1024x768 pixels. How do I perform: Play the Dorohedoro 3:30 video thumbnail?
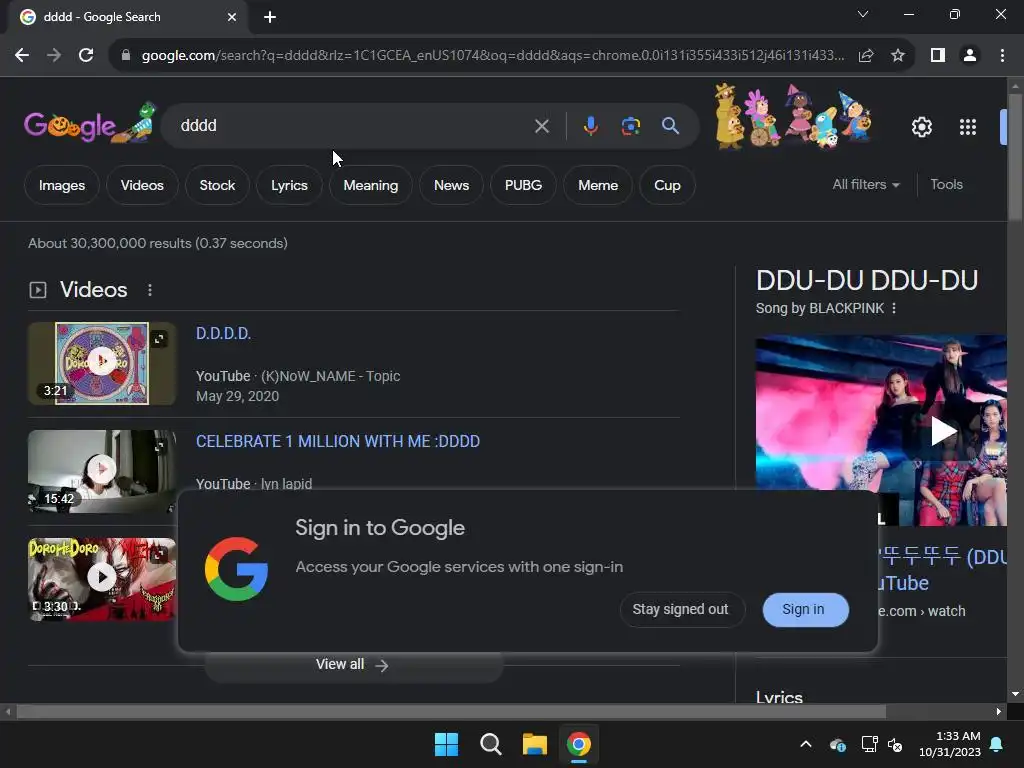tap(102, 579)
